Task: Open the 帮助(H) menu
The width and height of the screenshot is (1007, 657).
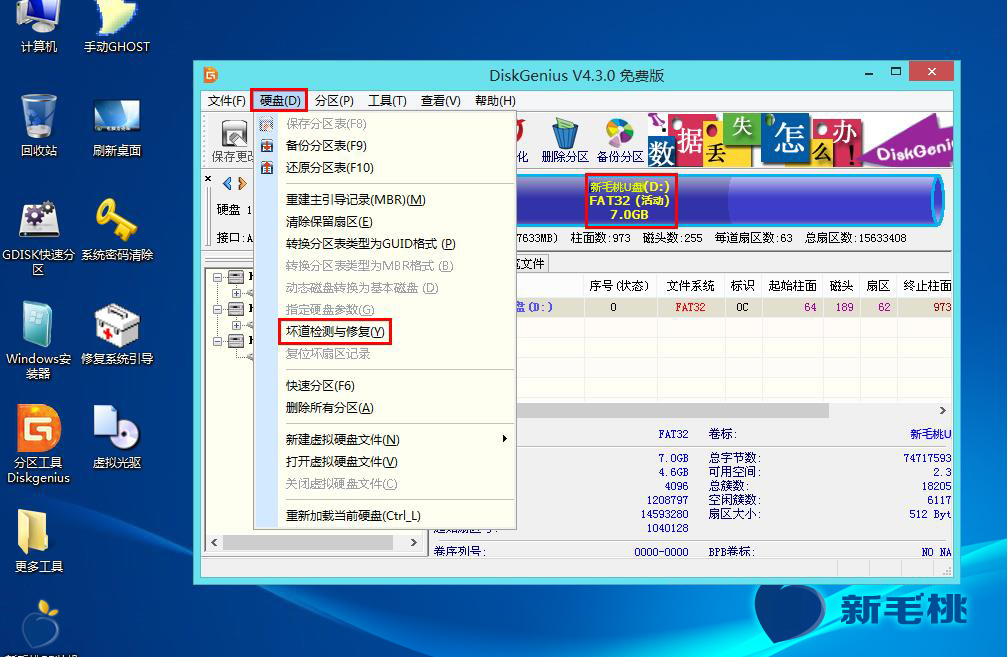Action: [495, 101]
